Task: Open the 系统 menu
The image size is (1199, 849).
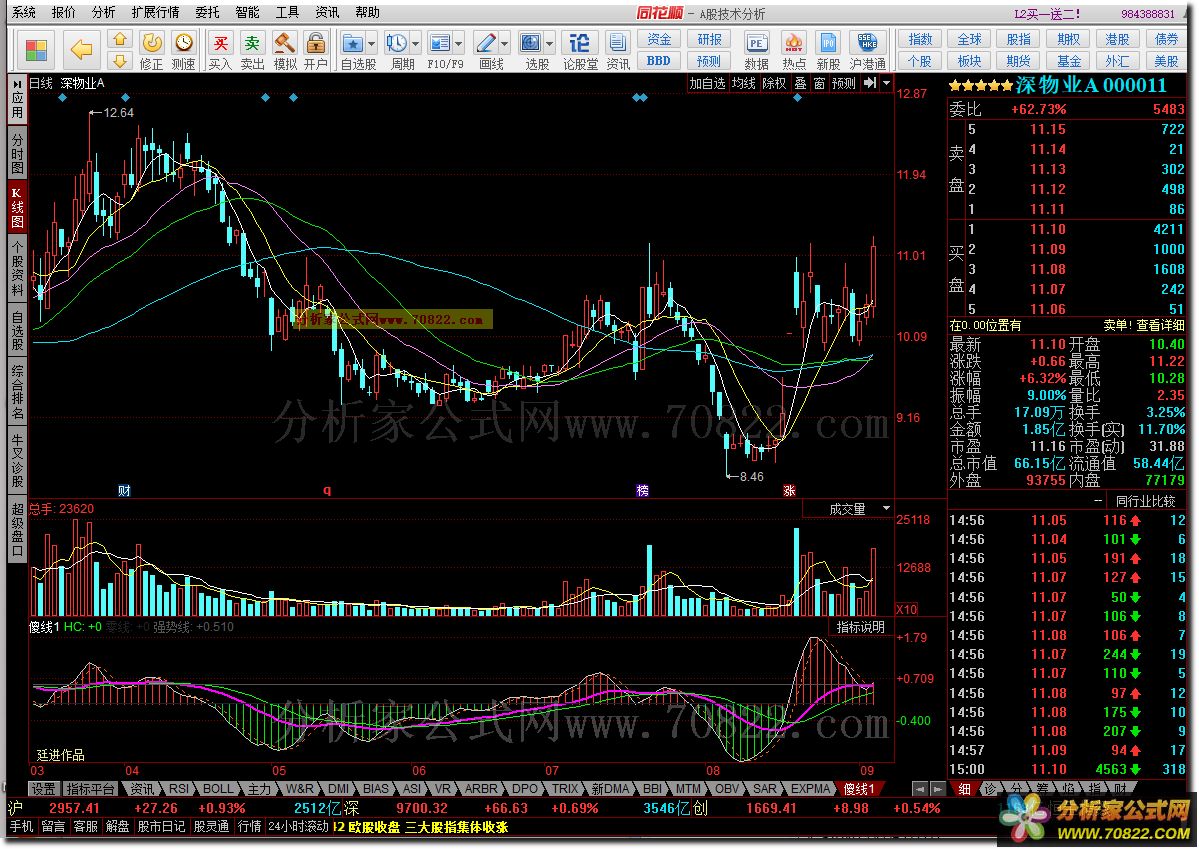Action: click(24, 12)
